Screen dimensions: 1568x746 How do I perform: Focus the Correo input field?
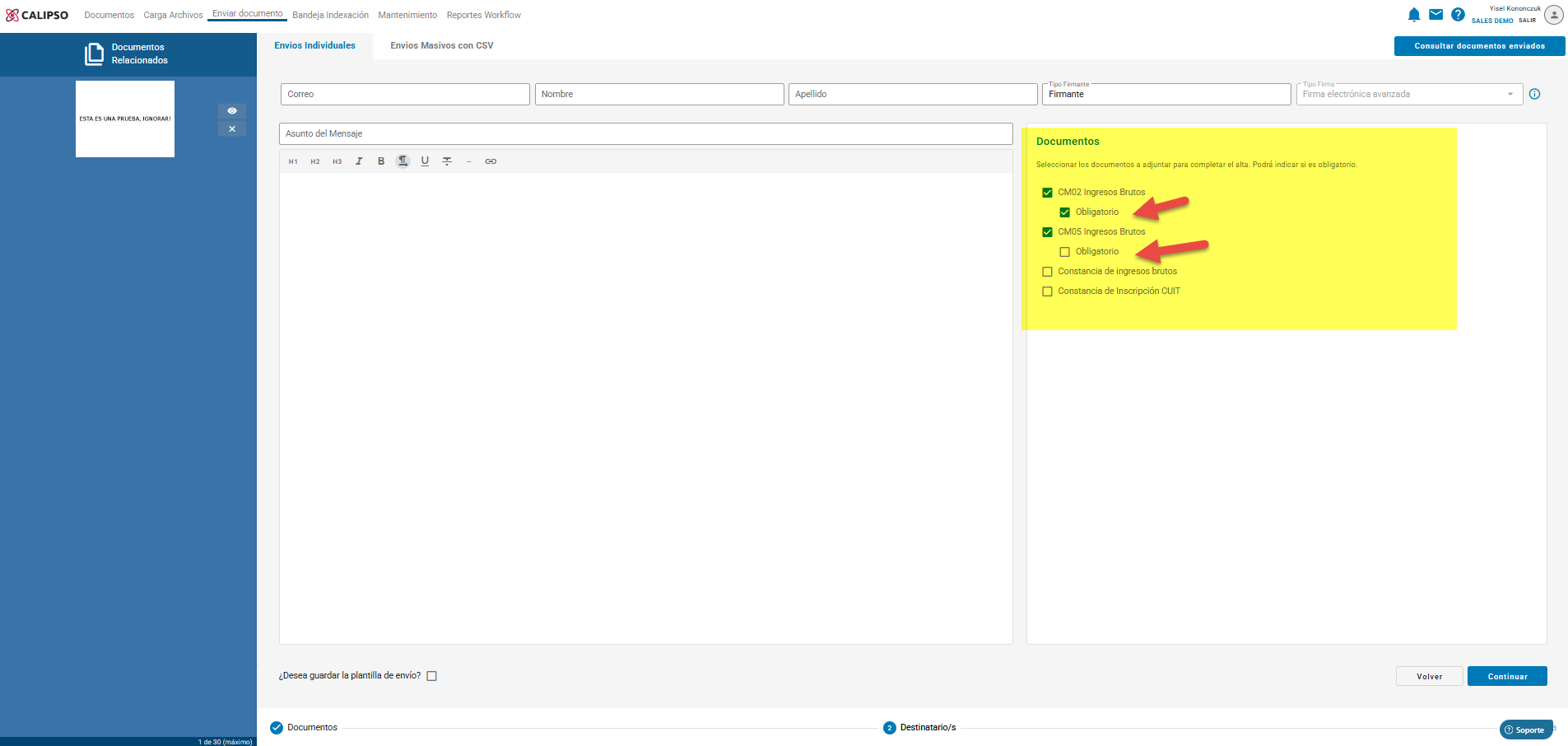(405, 94)
